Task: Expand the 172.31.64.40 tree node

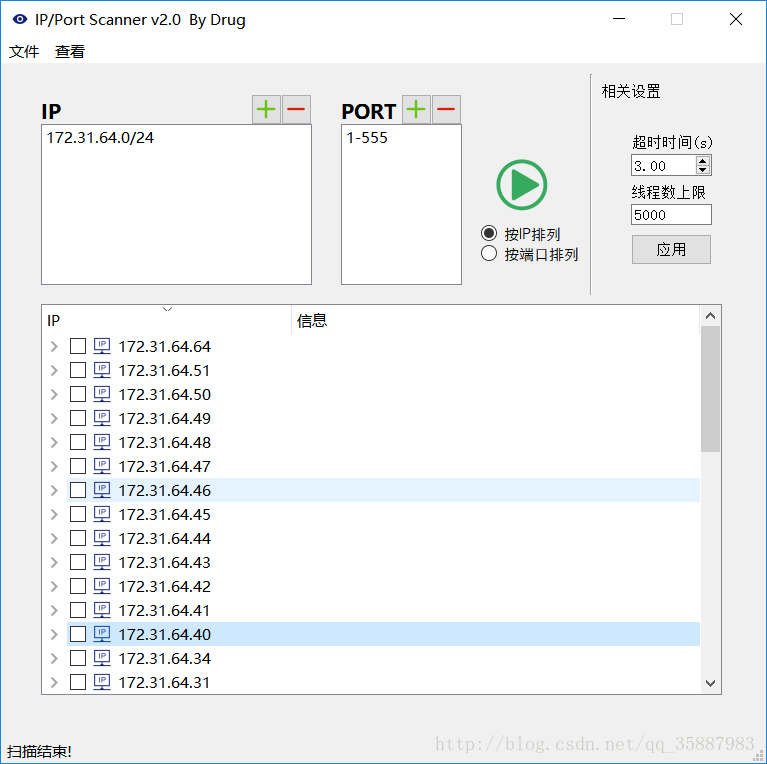Action: pos(54,634)
